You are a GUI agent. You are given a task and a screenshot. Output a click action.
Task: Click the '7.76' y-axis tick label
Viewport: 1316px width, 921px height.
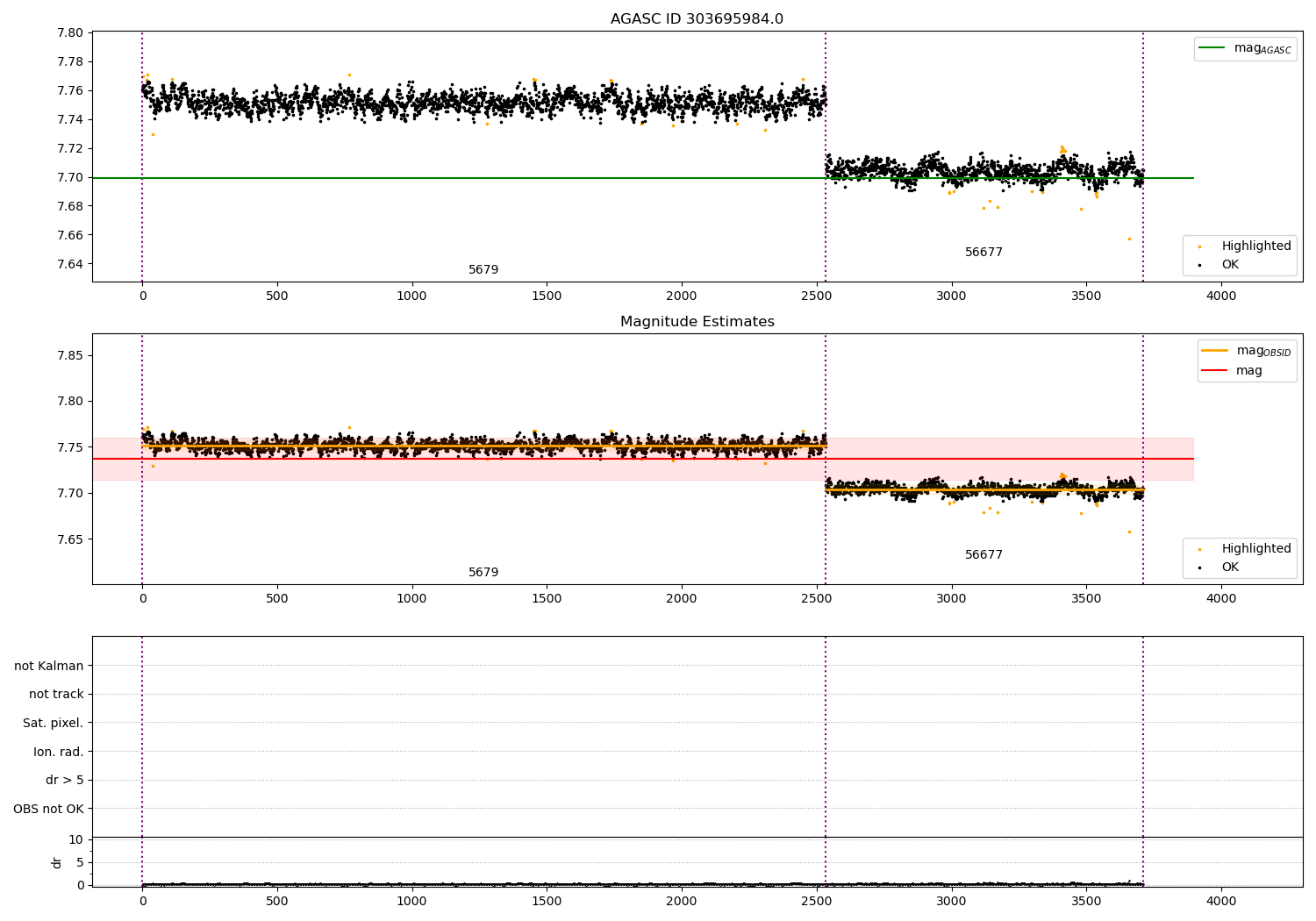pyautogui.click(x=70, y=90)
